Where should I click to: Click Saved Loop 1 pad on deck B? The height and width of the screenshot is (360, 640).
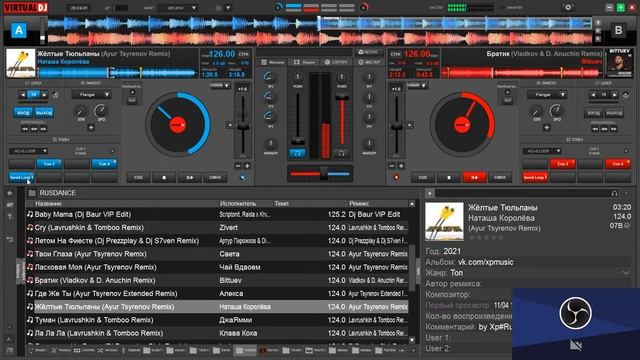(x=535, y=178)
